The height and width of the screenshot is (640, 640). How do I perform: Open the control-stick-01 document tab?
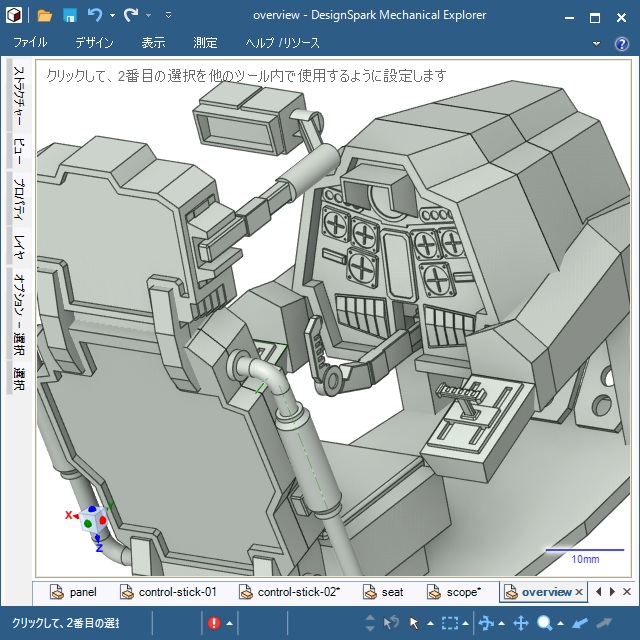pyautogui.click(x=168, y=592)
